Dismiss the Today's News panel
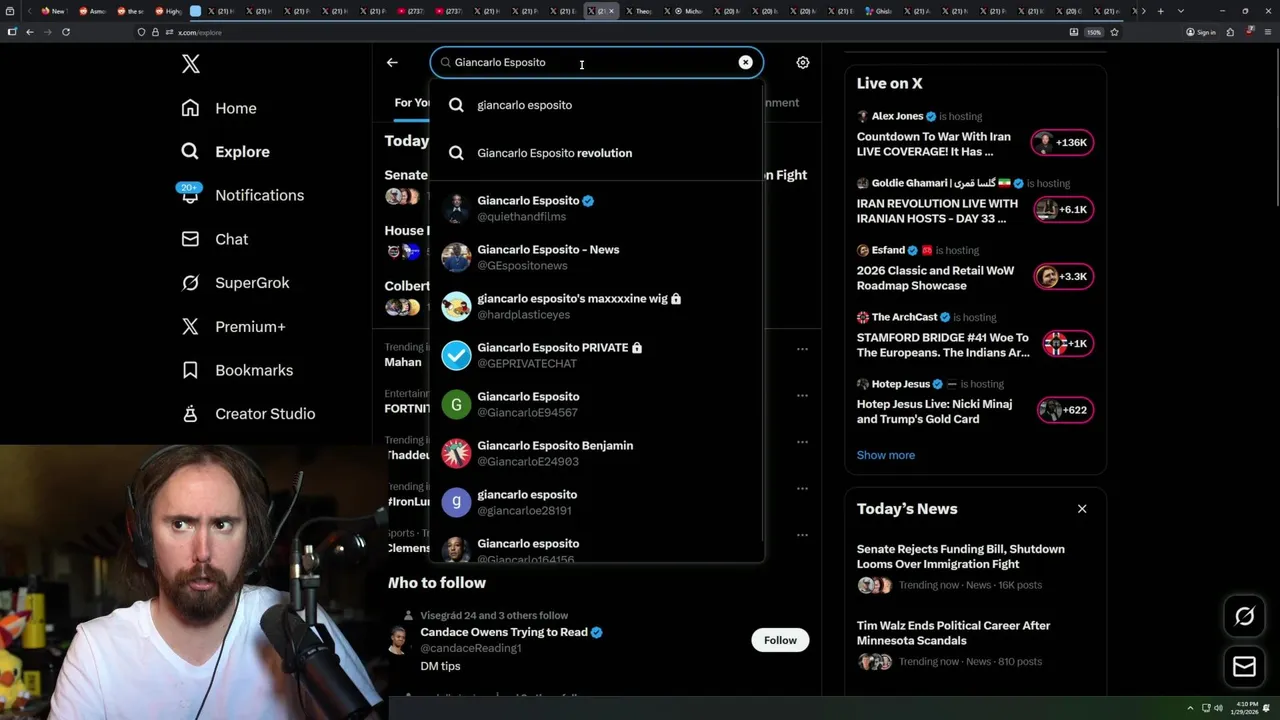 tap(1082, 509)
